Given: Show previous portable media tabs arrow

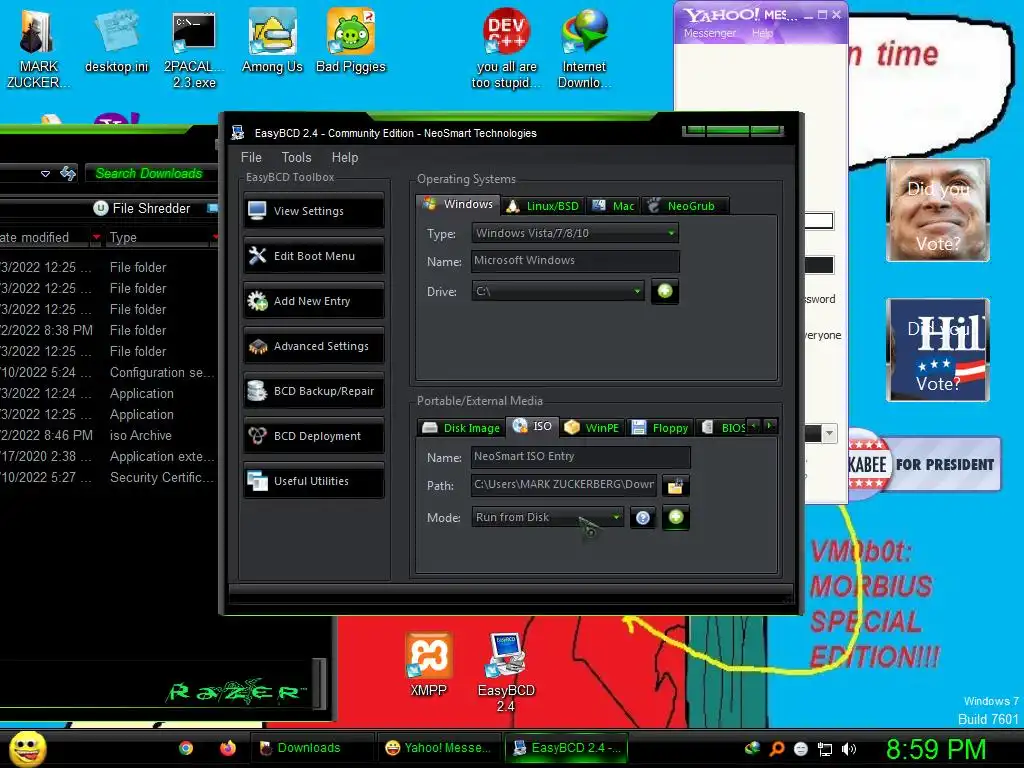Looking at the screenshot, I should [754, 426].
